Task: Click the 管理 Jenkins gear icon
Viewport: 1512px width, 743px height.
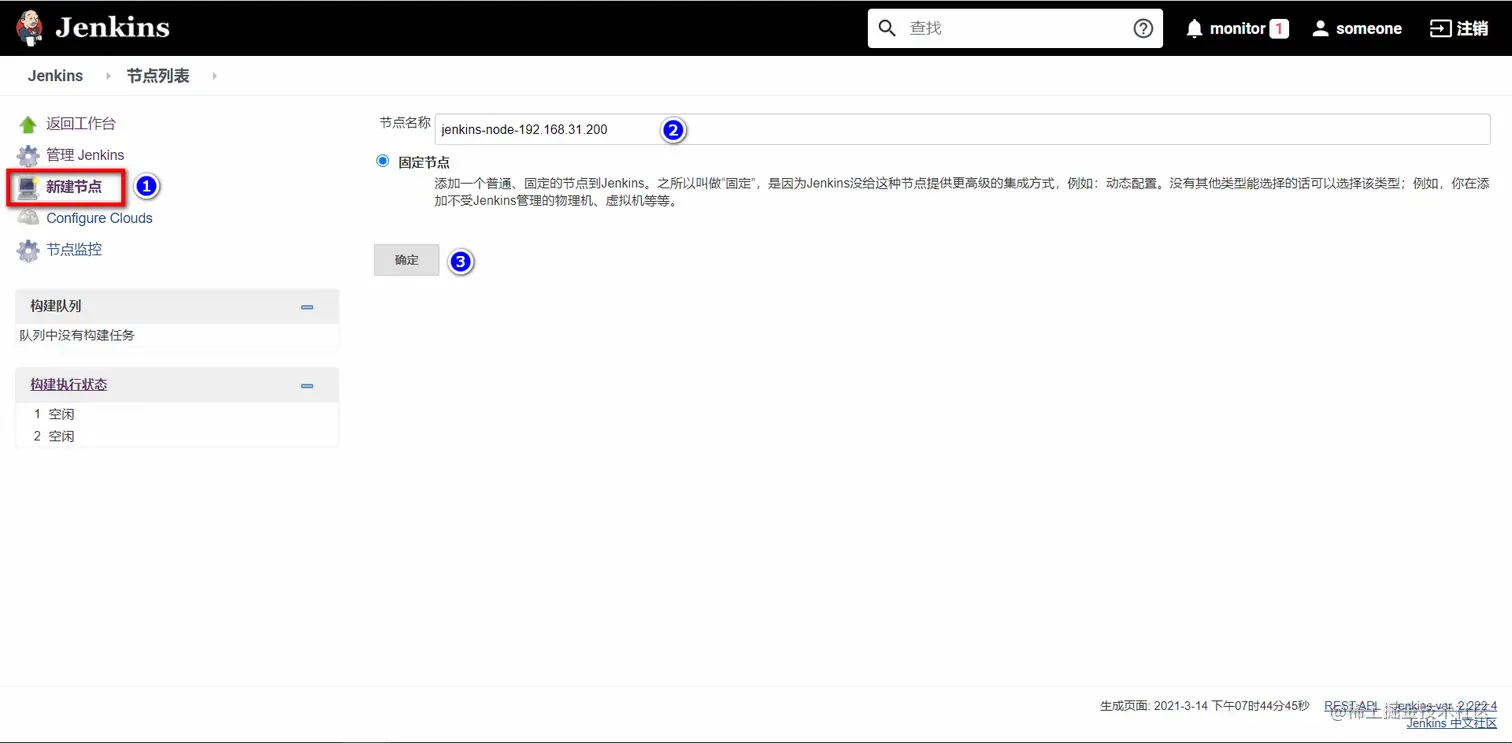Action: (x=28, y=156)
